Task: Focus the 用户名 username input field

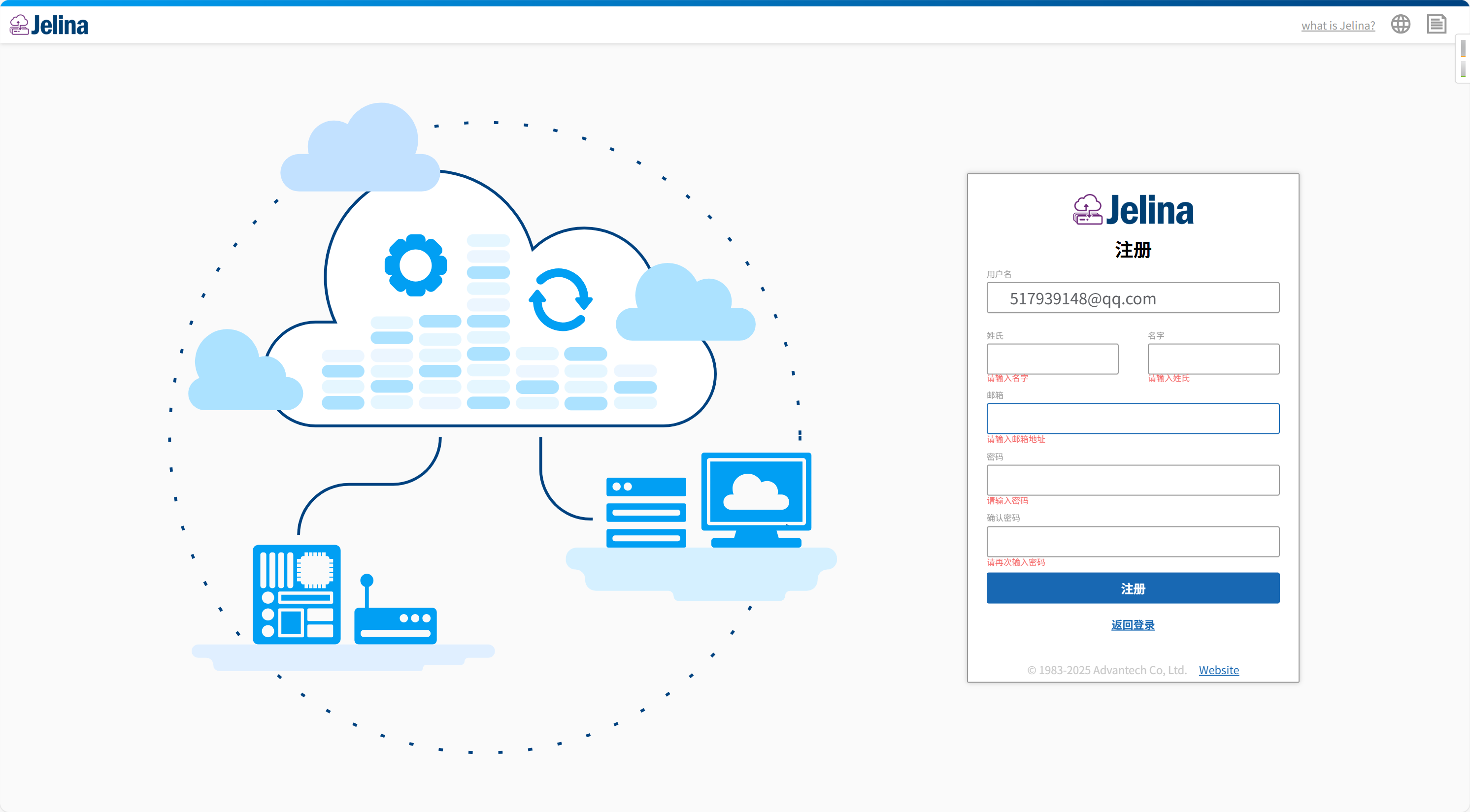Action: point(1132,297)
